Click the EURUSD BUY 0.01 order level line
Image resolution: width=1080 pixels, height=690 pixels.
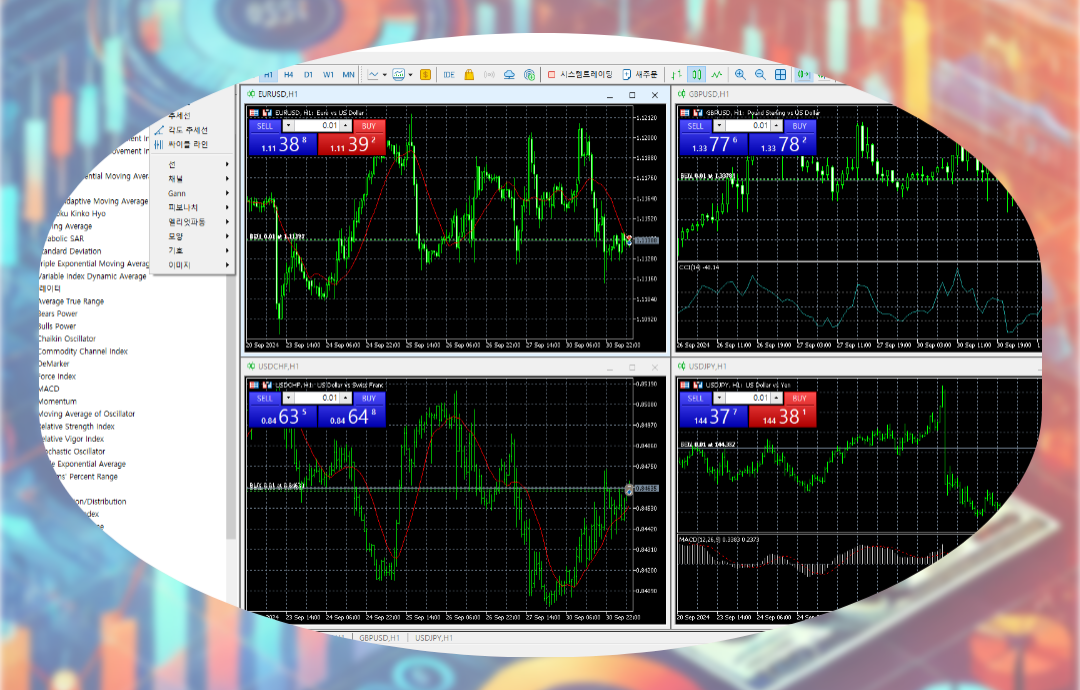[437, 239]
